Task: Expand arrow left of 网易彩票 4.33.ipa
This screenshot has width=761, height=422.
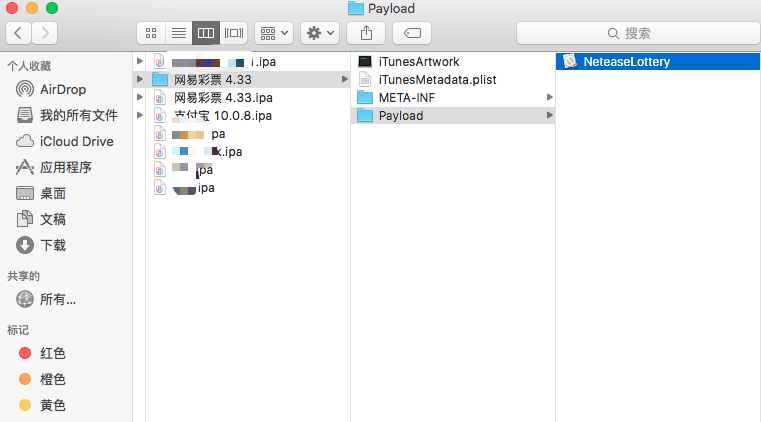Action: [140, 97]
